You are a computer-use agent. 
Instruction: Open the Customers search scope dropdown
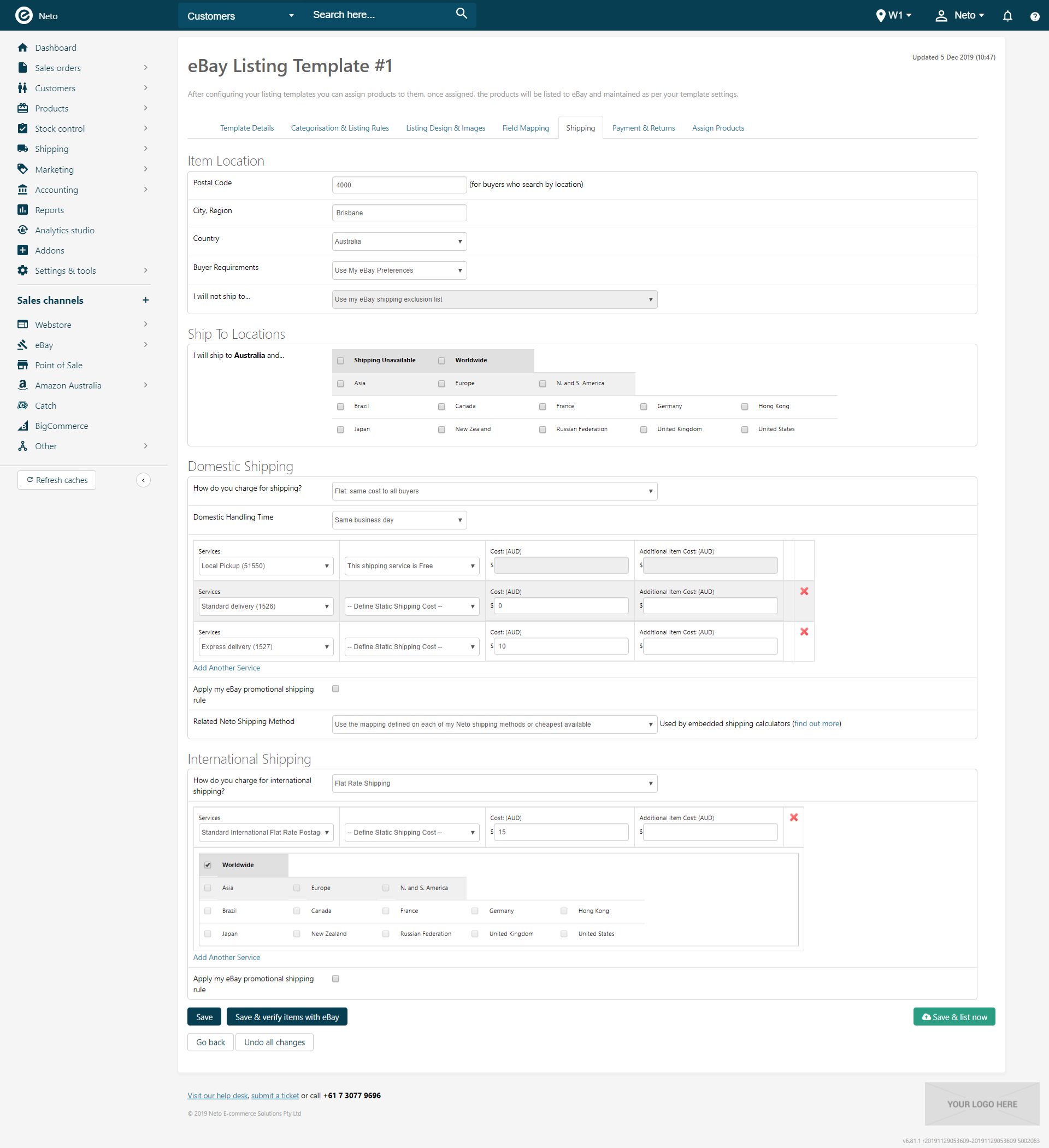point(240,16)
